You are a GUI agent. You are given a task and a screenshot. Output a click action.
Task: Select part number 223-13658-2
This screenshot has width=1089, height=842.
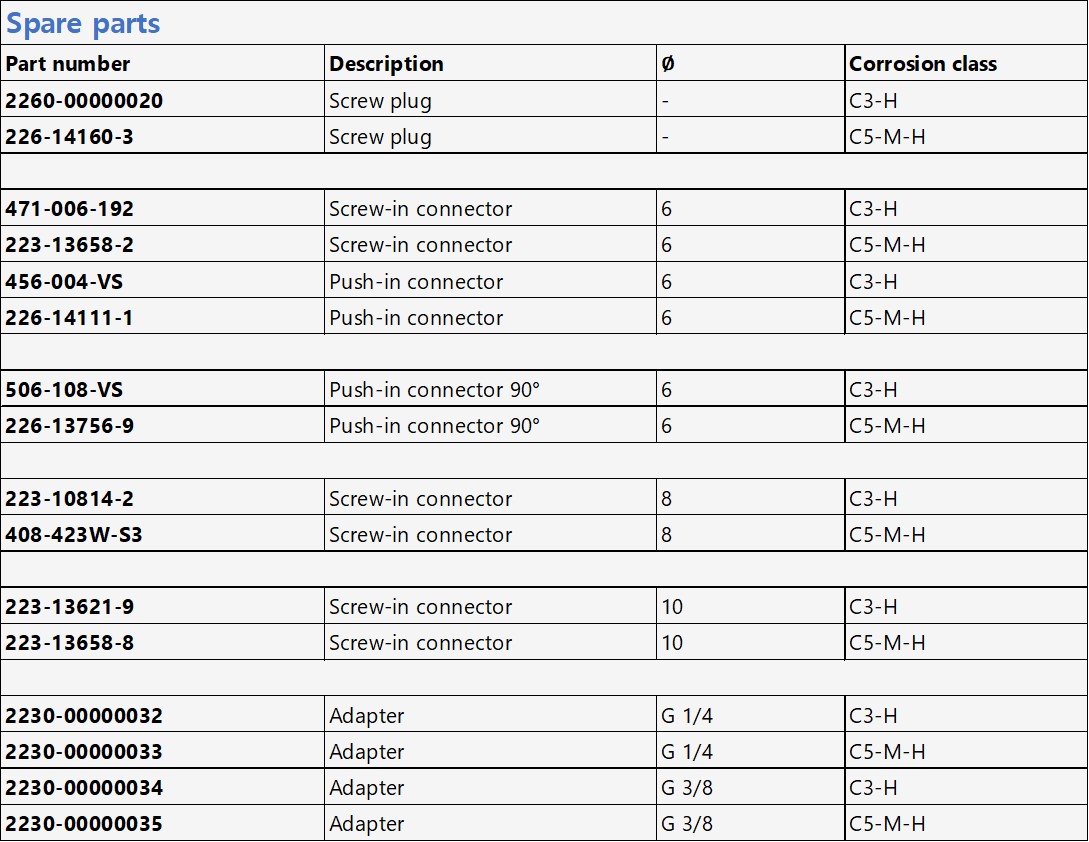70,245
